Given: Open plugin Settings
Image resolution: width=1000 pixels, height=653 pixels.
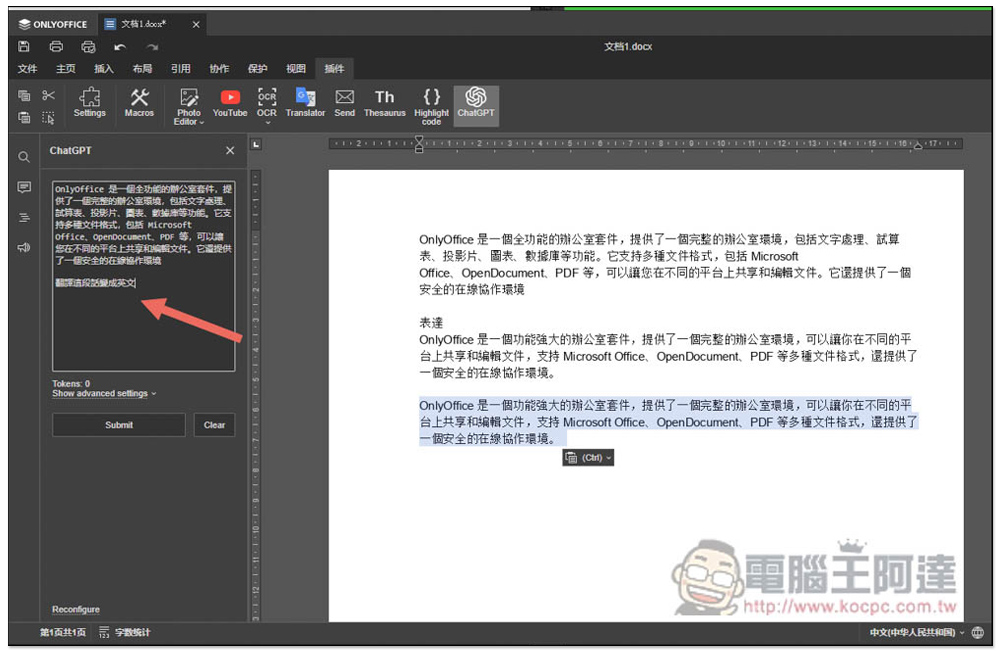Looking at the screenshot, I should click(x=89, y=103).
